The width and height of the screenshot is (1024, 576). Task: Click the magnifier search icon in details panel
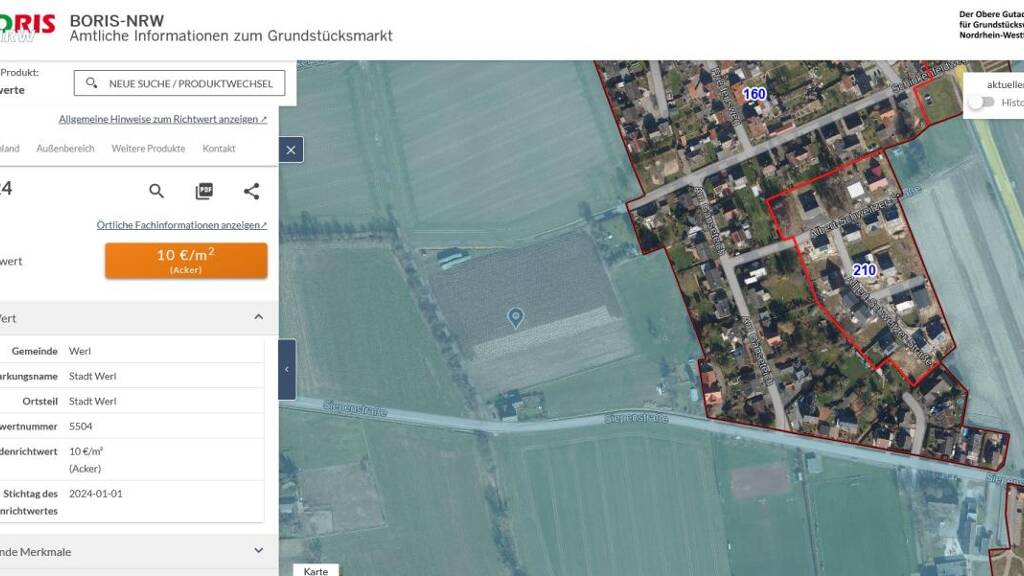[157, 191]
